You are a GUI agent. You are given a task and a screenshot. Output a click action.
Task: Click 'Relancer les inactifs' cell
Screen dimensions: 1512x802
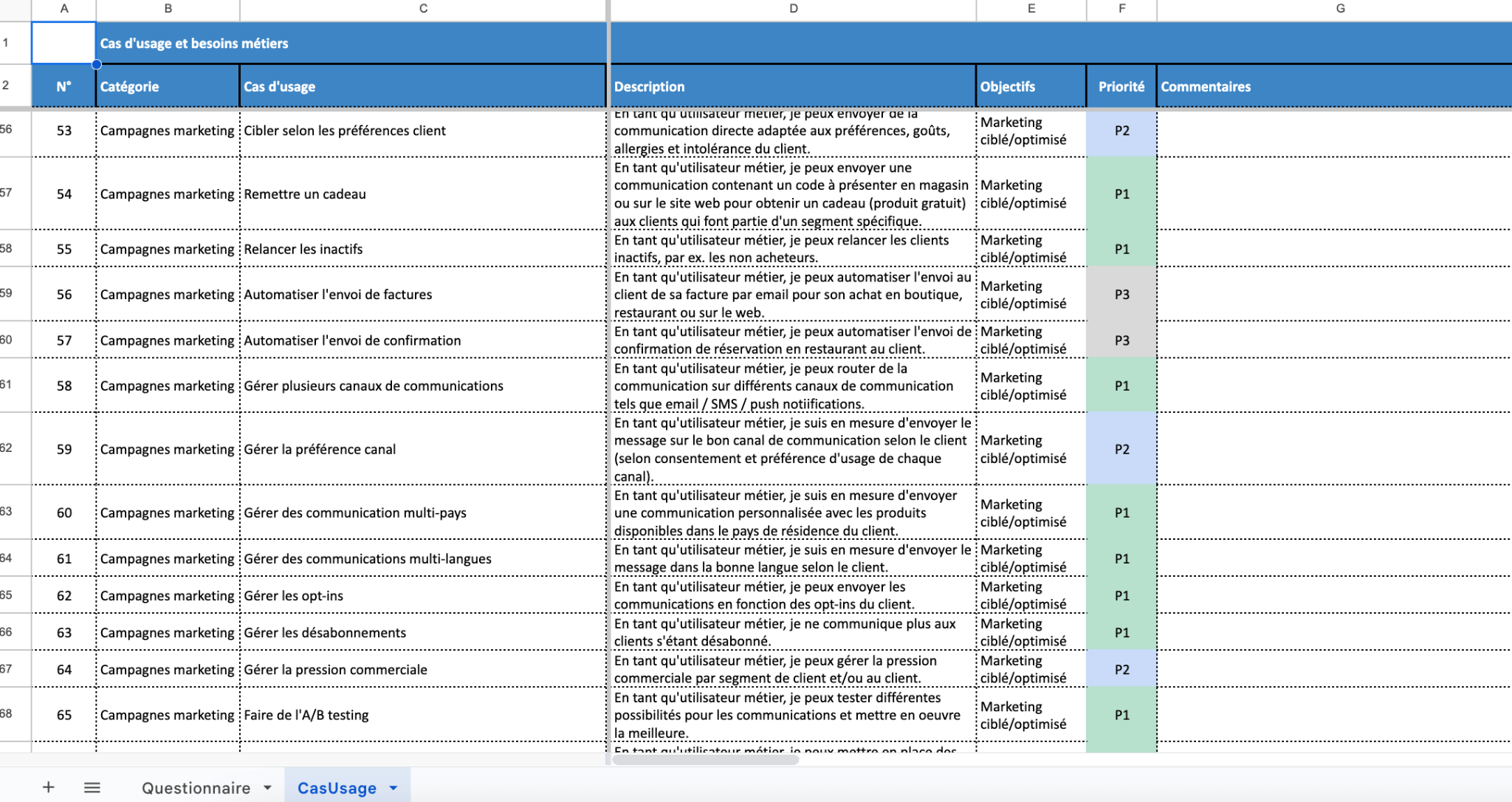[423, 249]
